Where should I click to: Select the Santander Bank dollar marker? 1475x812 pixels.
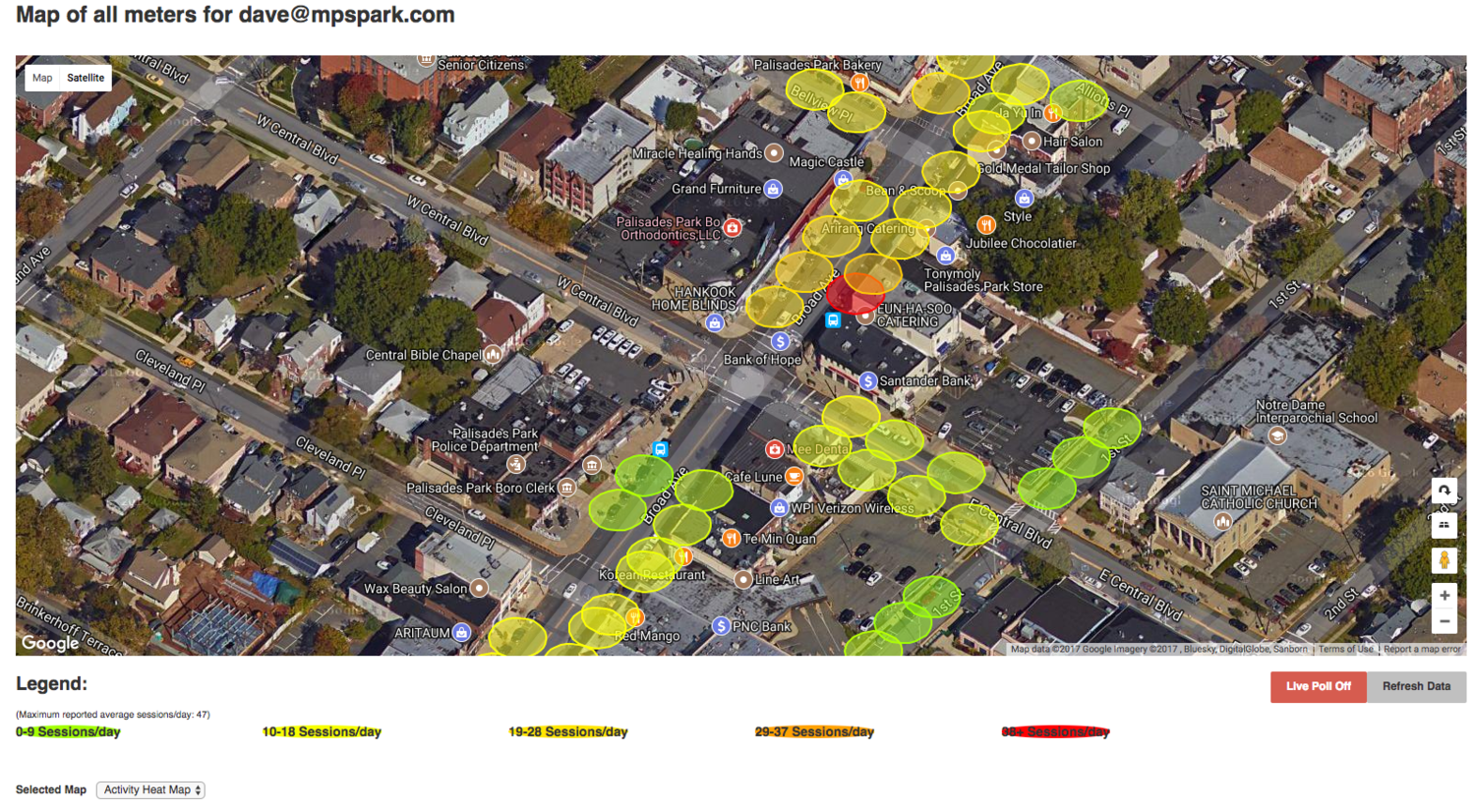[x=867, y=380]
